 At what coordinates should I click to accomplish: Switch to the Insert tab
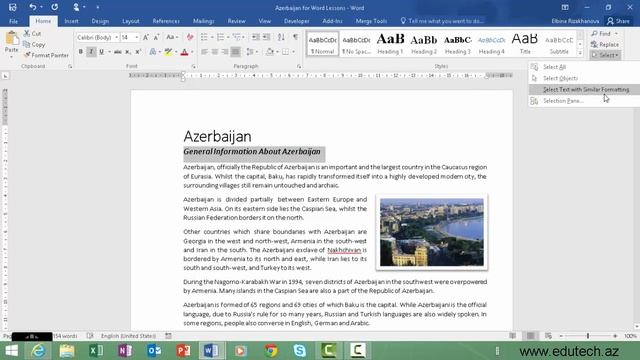[x=71, y=21]
